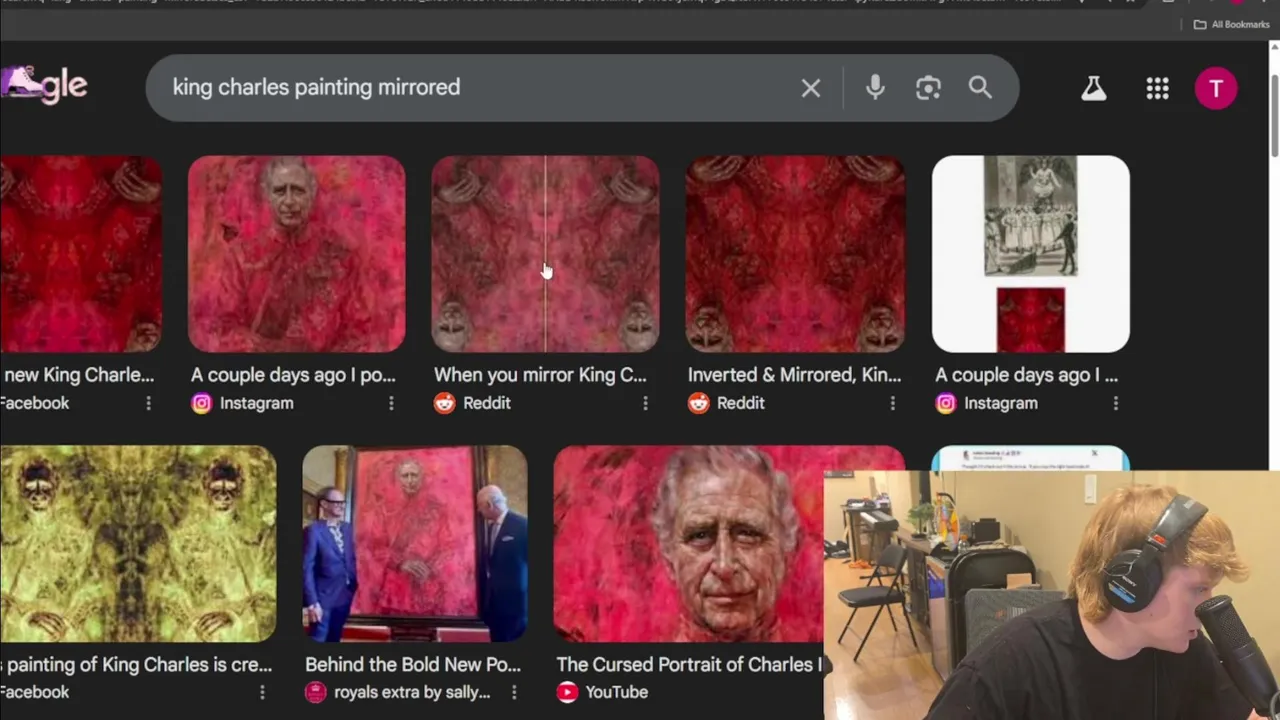This screenshot has width=1280, height=720.
Task: Open the 'When you mirror King C...' image thumbnail
Action: tap(545, 253)
